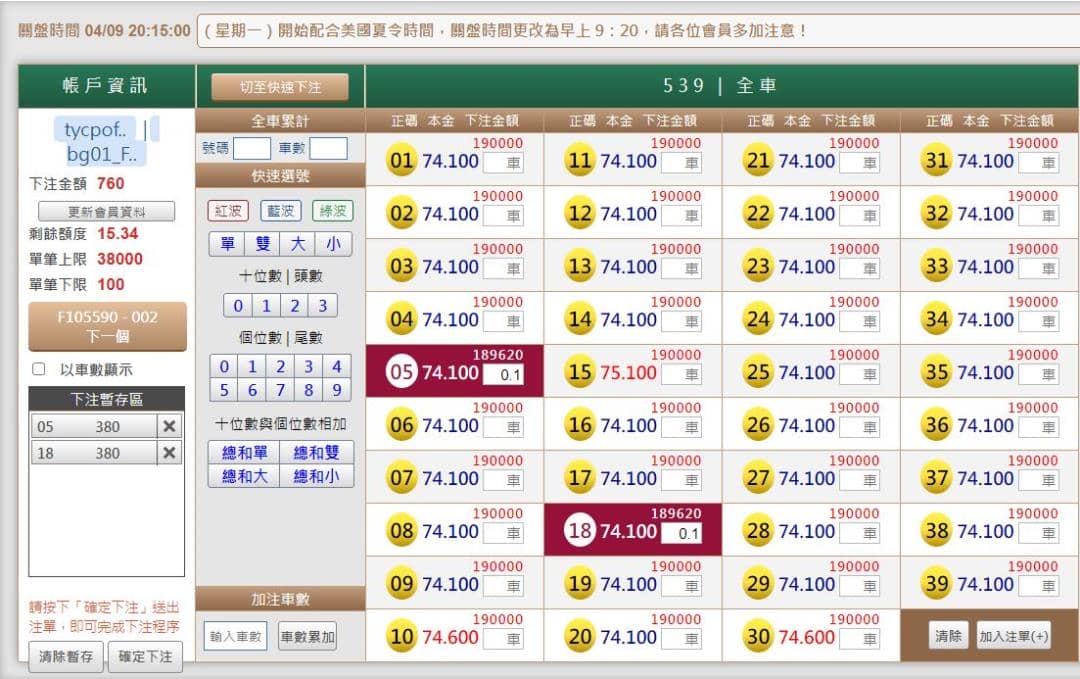Choose ball number 34

[x=937, y=320]
